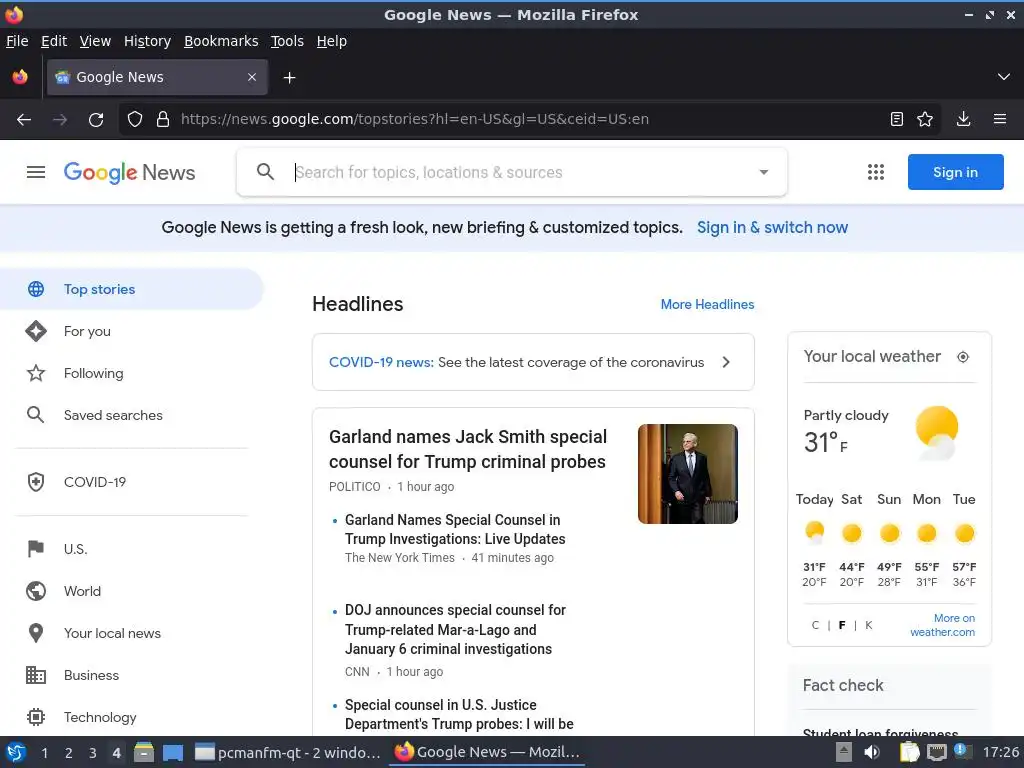Screen dimensions: 1024x768
Task: Click the chevron on the COVID-19 banner
Action: point(726,362)
